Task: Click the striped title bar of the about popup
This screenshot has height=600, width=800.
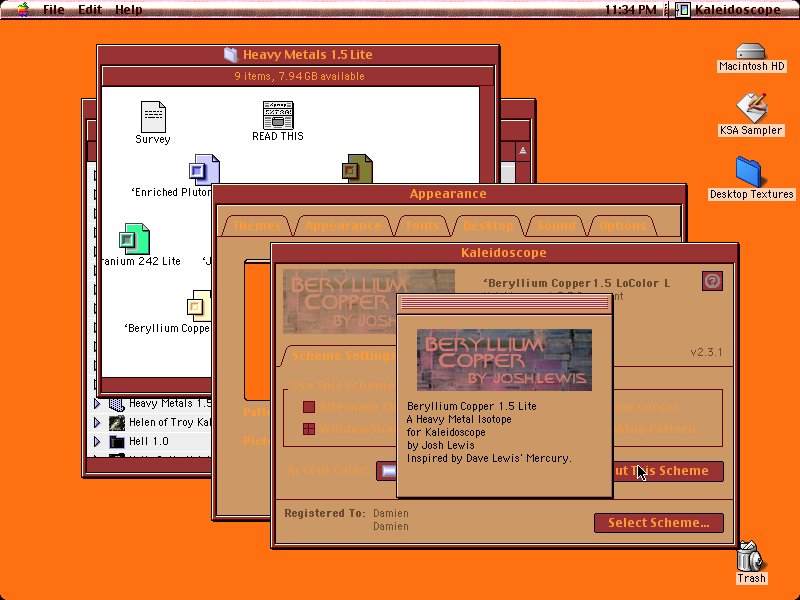Action: tap(504, 304)
